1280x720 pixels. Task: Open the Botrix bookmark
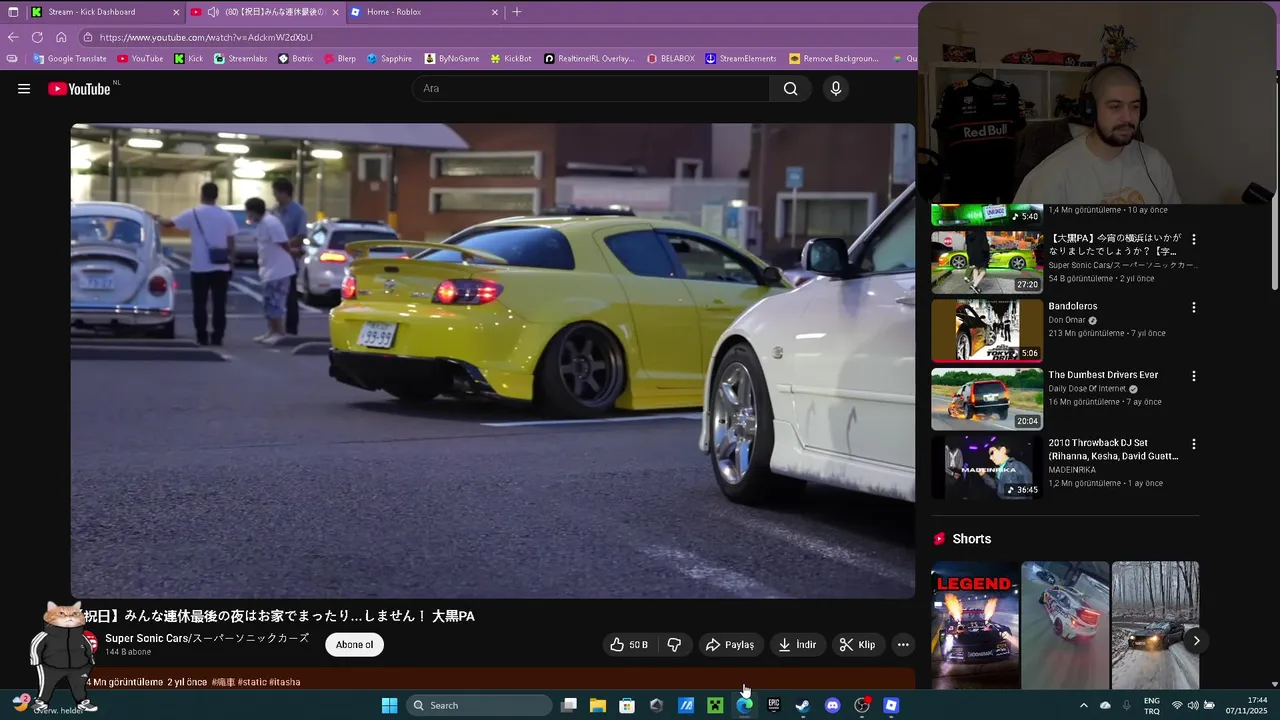pos(295,58)
